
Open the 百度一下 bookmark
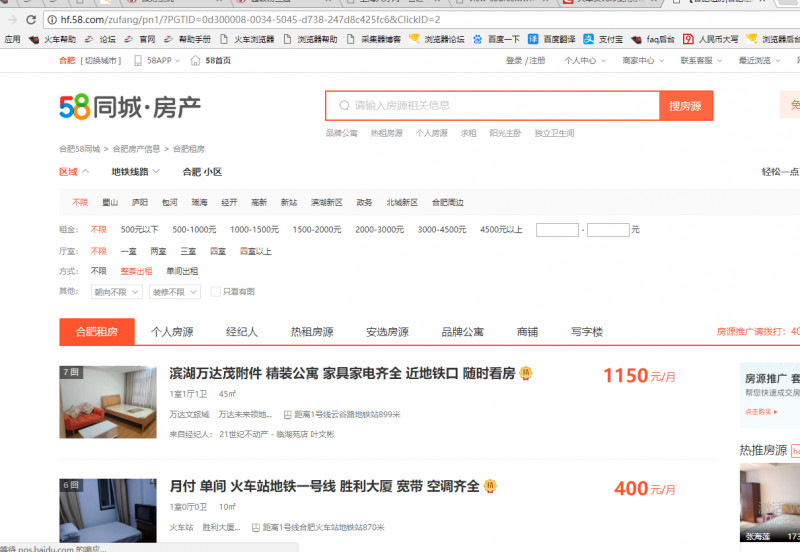pos(496,39)
